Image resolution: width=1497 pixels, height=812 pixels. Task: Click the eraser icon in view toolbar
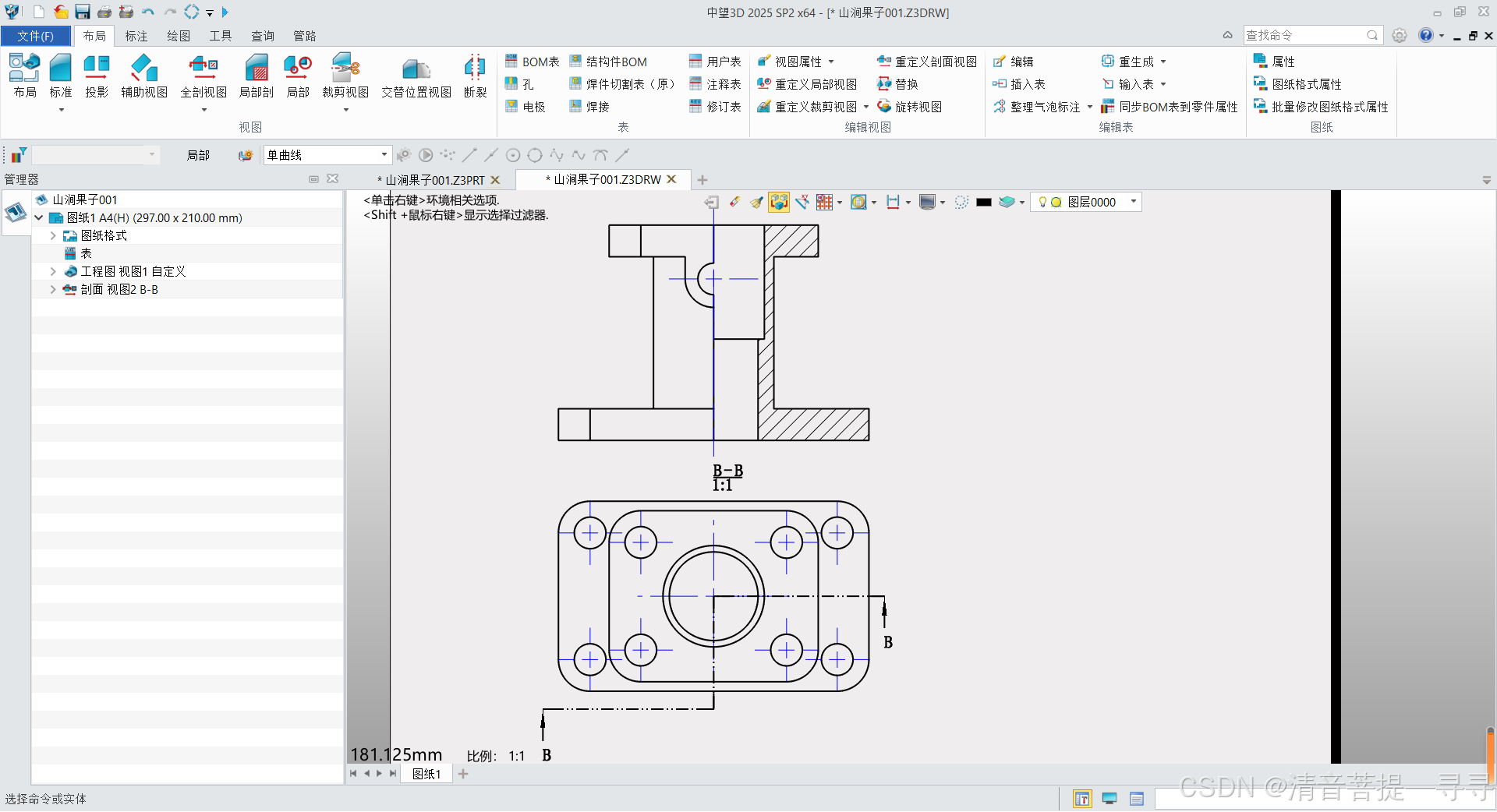tap(734, 202)
